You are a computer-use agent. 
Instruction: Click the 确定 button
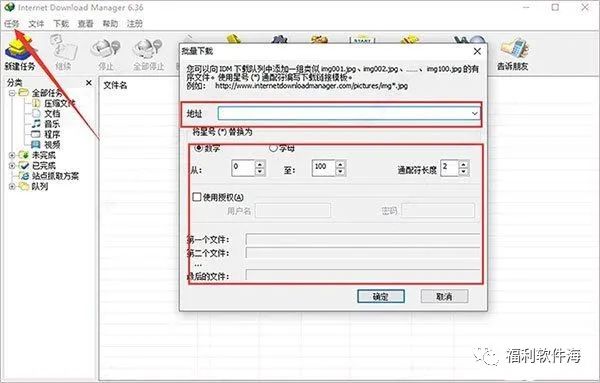[x=381, y=296]
